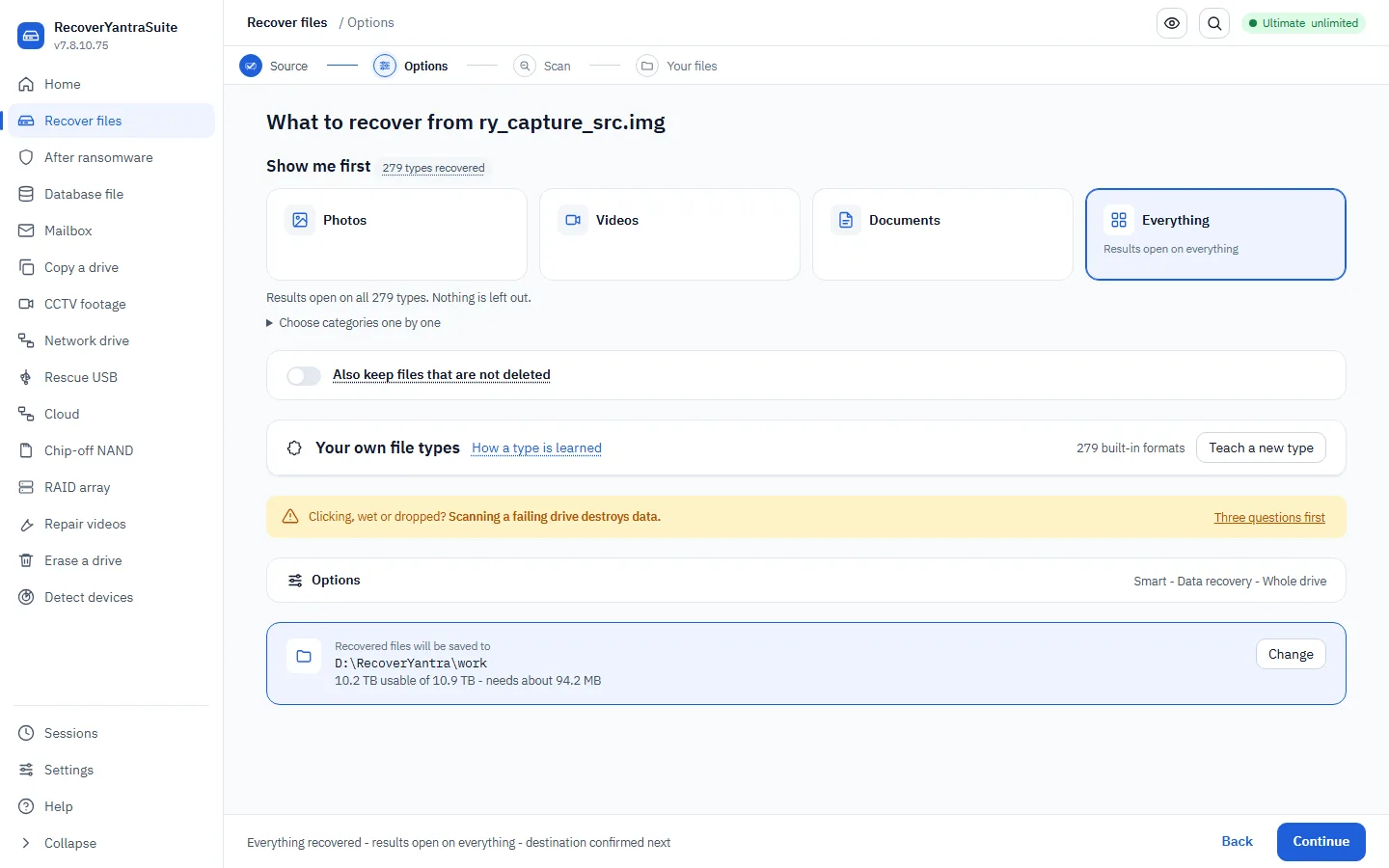The image size is (1389, 868).
Task: Click the warning triangle icon in yellow banner
Action: point(290,517)
